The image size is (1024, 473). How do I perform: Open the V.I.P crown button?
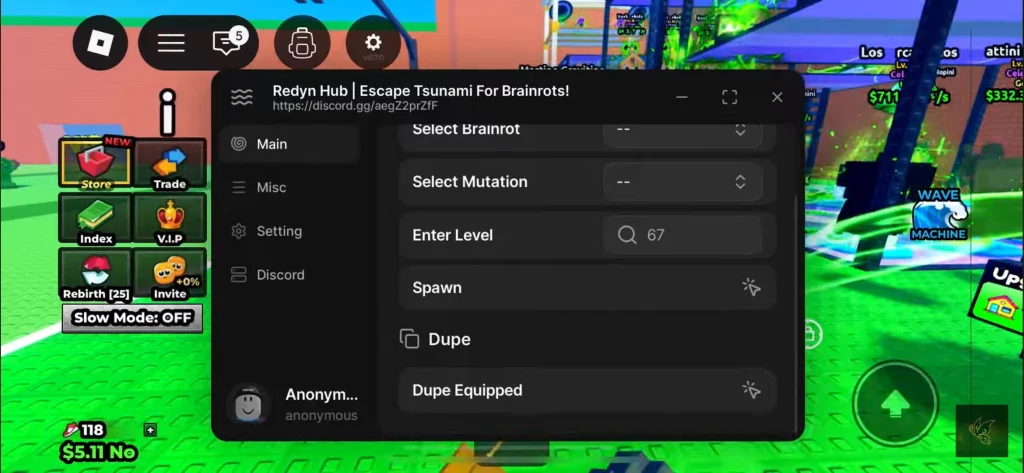(170, 219)
